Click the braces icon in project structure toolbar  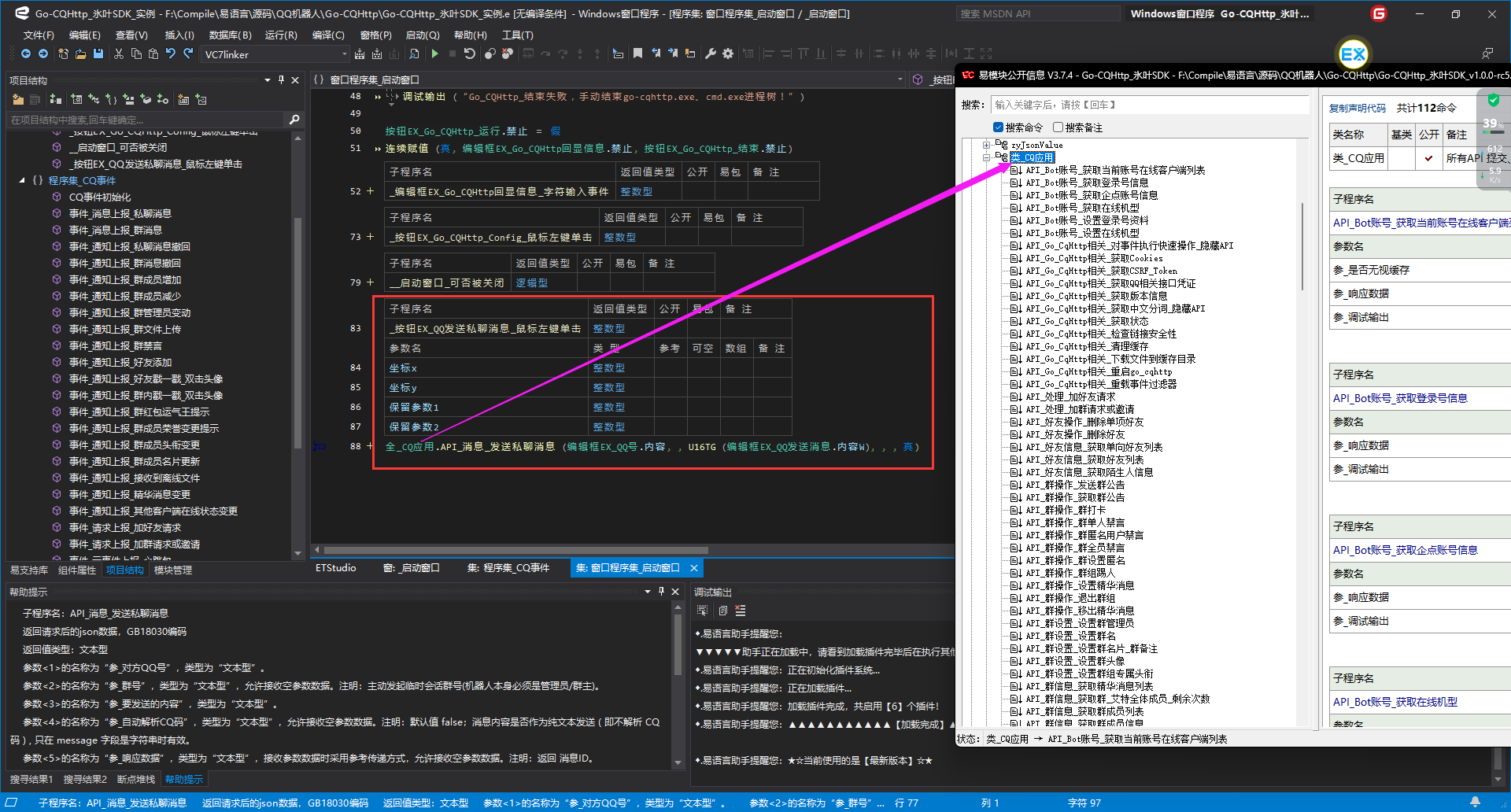tap(111, 99)
